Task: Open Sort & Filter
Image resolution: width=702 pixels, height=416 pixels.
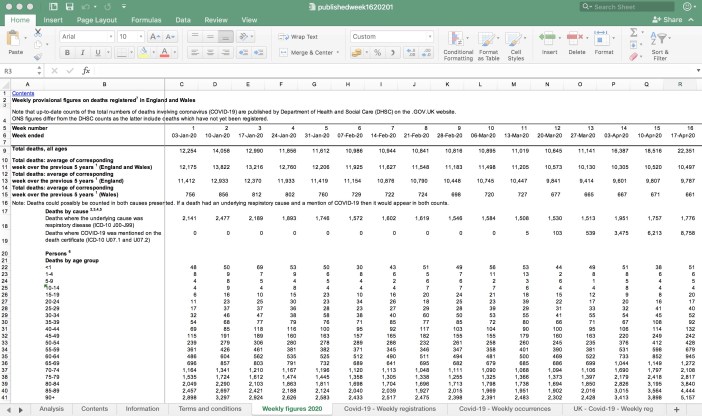Action: click(660, 45)
